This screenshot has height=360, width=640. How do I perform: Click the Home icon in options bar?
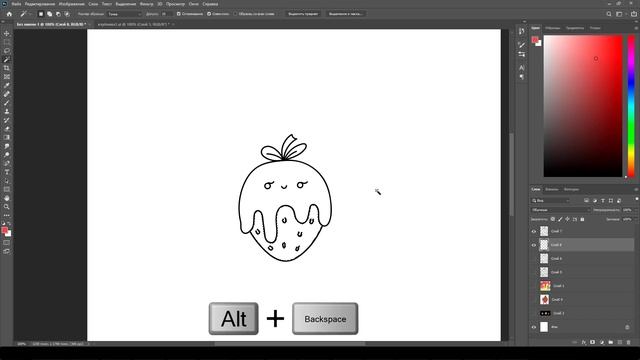tap(9, 14)
